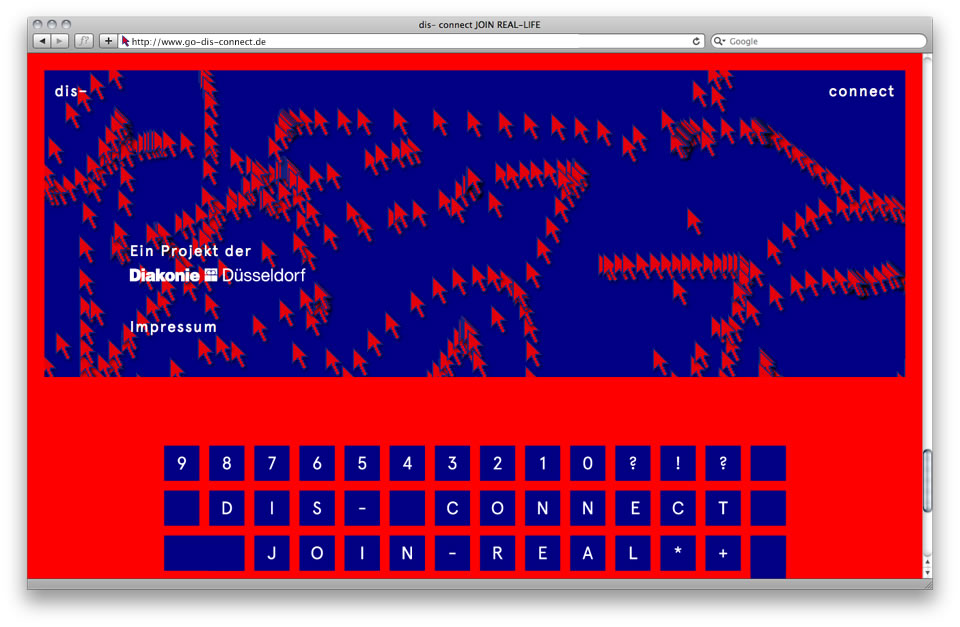
Task: Click the 'Ein Projekt der' text
Action: (190, 250)
